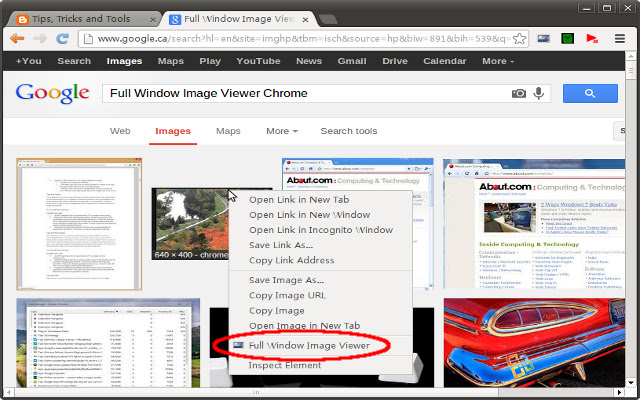Viewport: 640px width, 400px height.
Task: Open the task manager screenshot thumbnail
Action: point(108,343)
